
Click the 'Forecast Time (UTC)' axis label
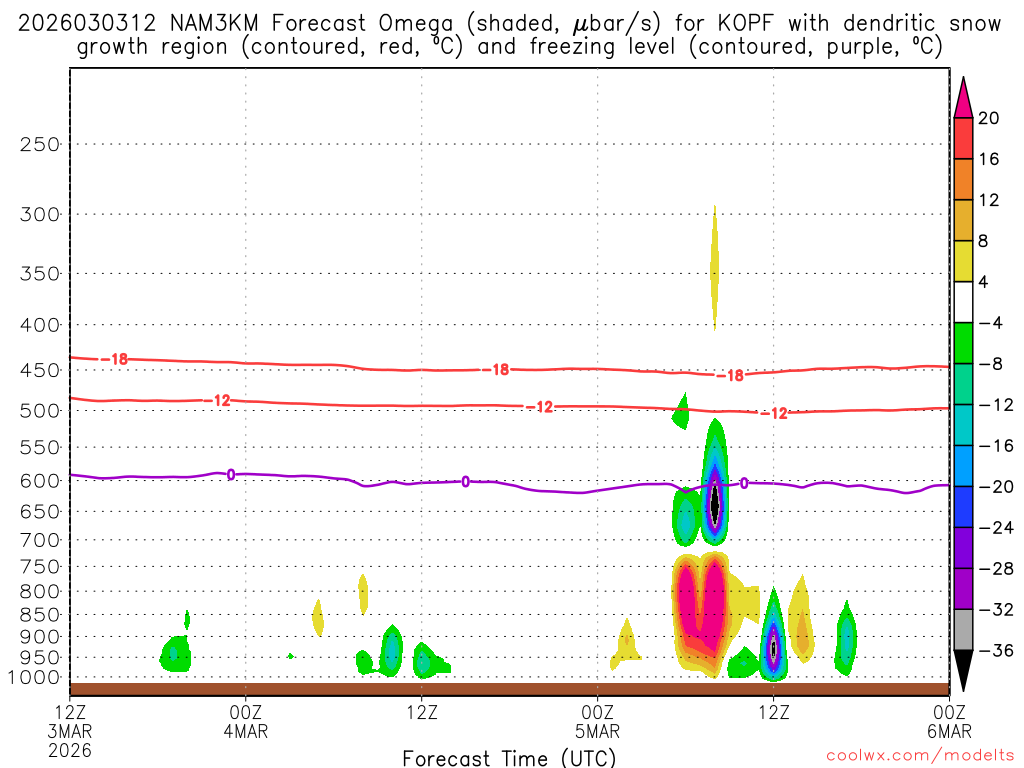click(509, 758)
